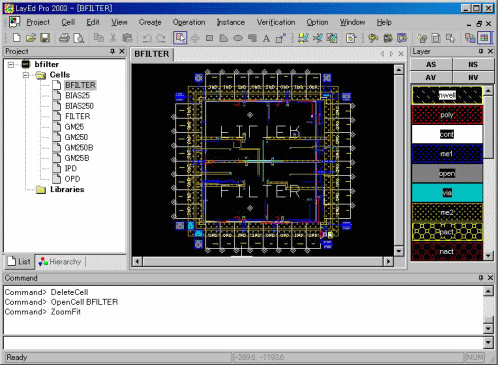Select the rectangle drawing tool

tap(209, 38)
